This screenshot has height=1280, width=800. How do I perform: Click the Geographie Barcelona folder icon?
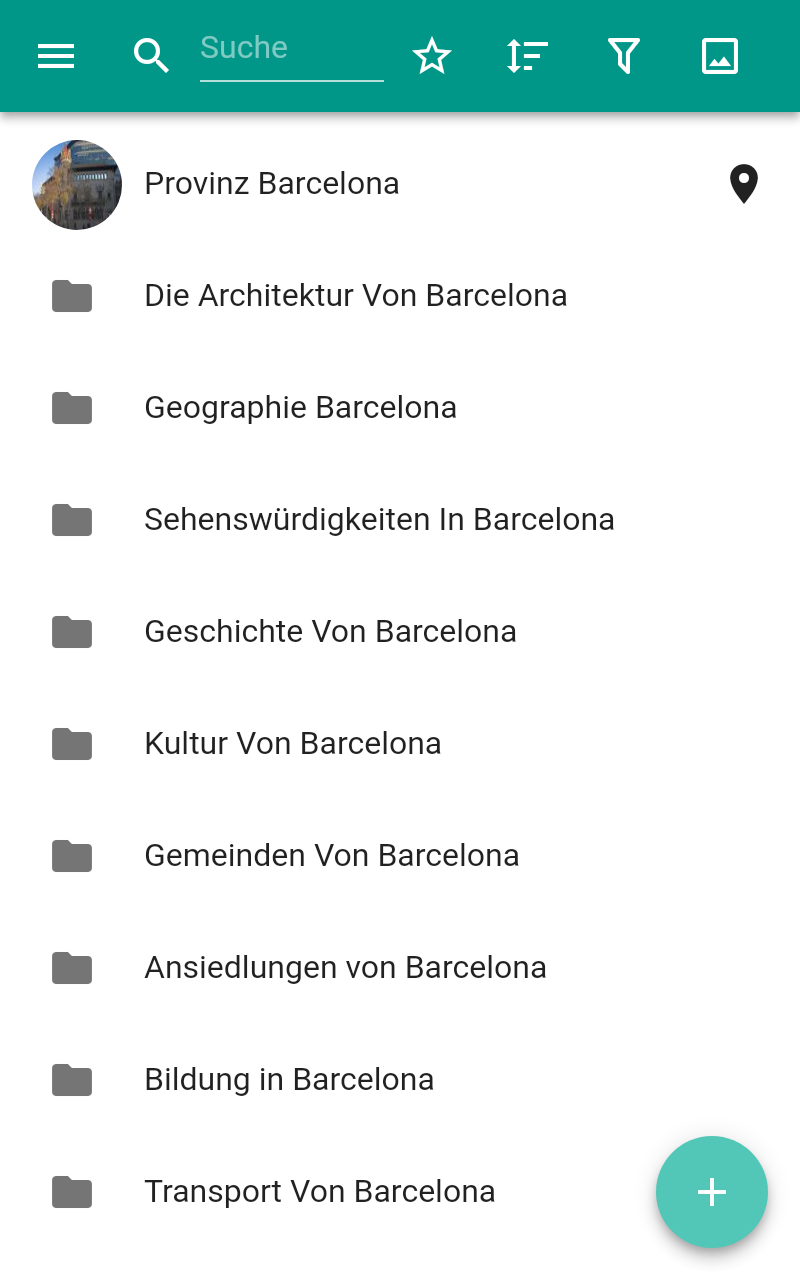pyautogui.click(x=72, y=408)
